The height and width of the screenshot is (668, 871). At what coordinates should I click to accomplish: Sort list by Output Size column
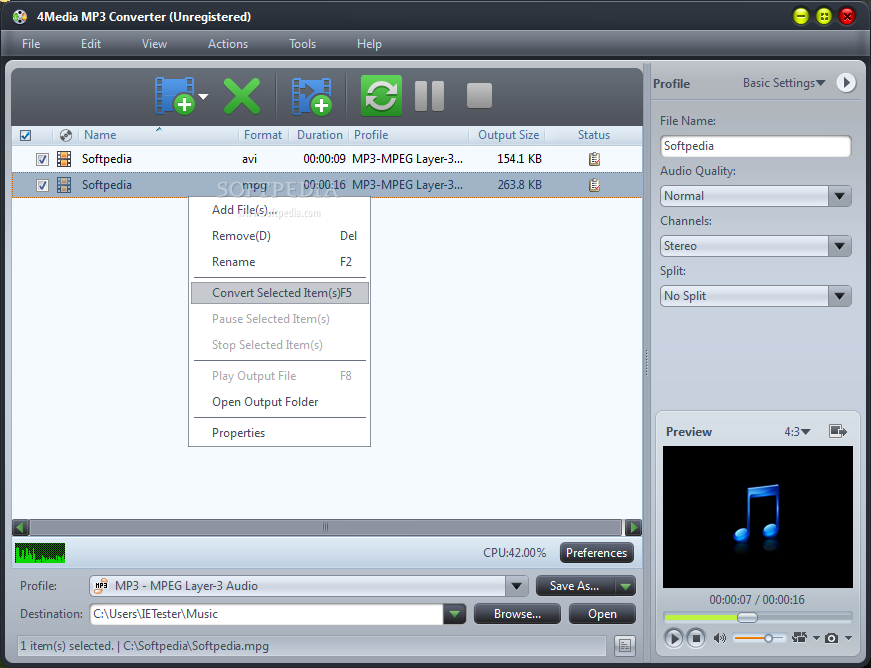(508, 135)
